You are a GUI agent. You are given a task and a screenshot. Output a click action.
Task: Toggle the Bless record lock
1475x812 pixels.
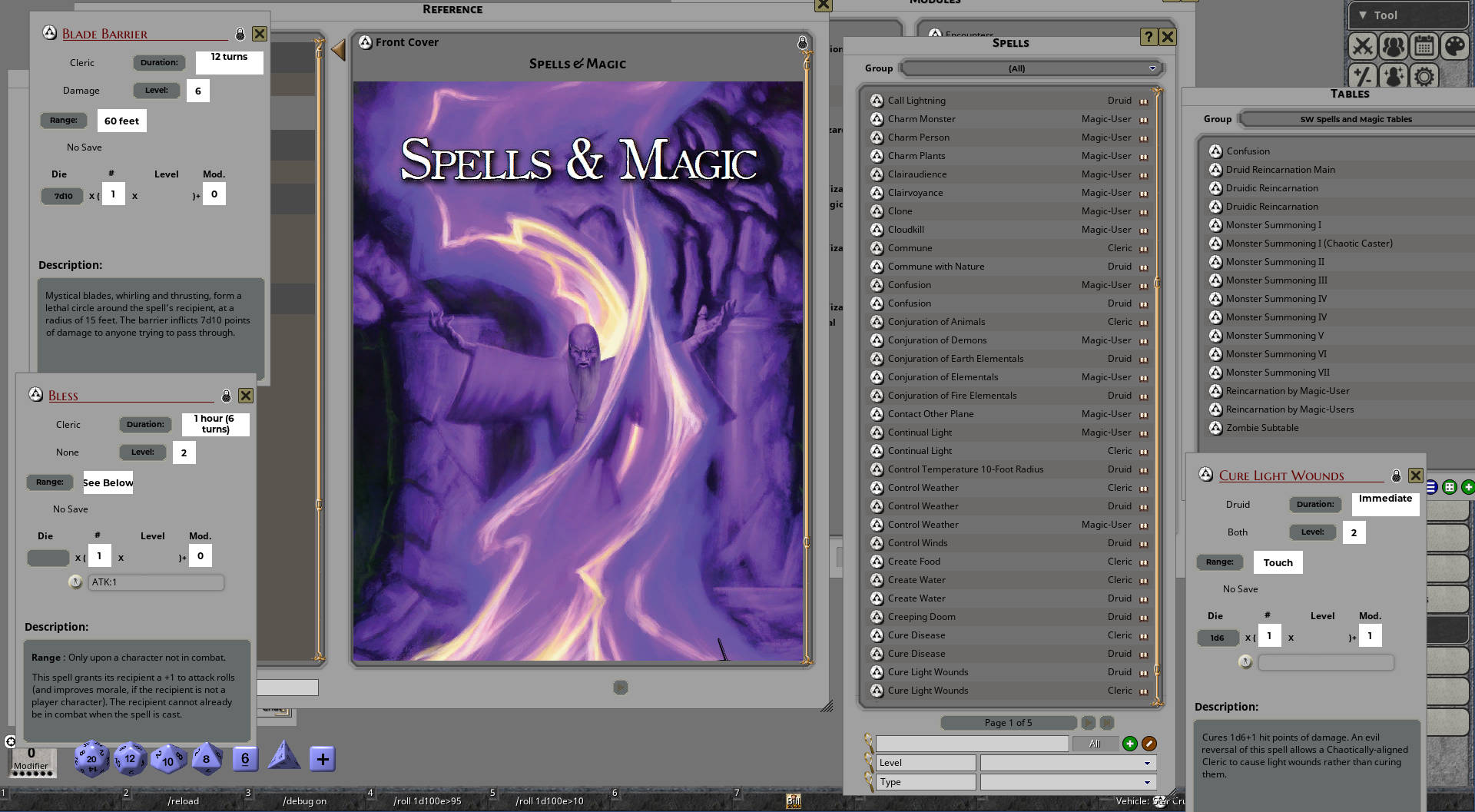[x=226, y=396]
